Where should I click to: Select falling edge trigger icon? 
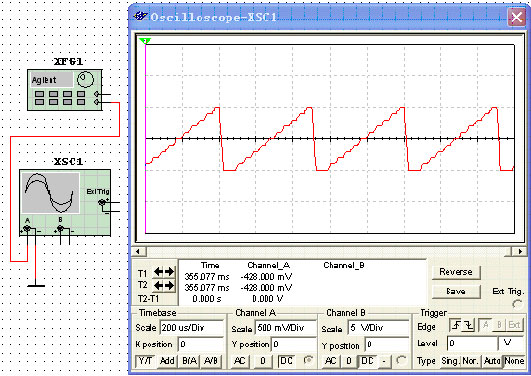click(x=469, y=326)
